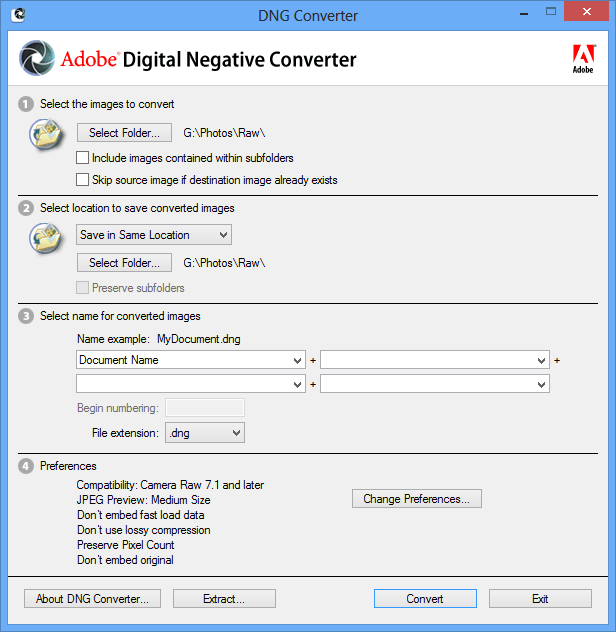Open the File extension .dng dropdown
This screenshot has height=632, width=616.
pos(205,433)
